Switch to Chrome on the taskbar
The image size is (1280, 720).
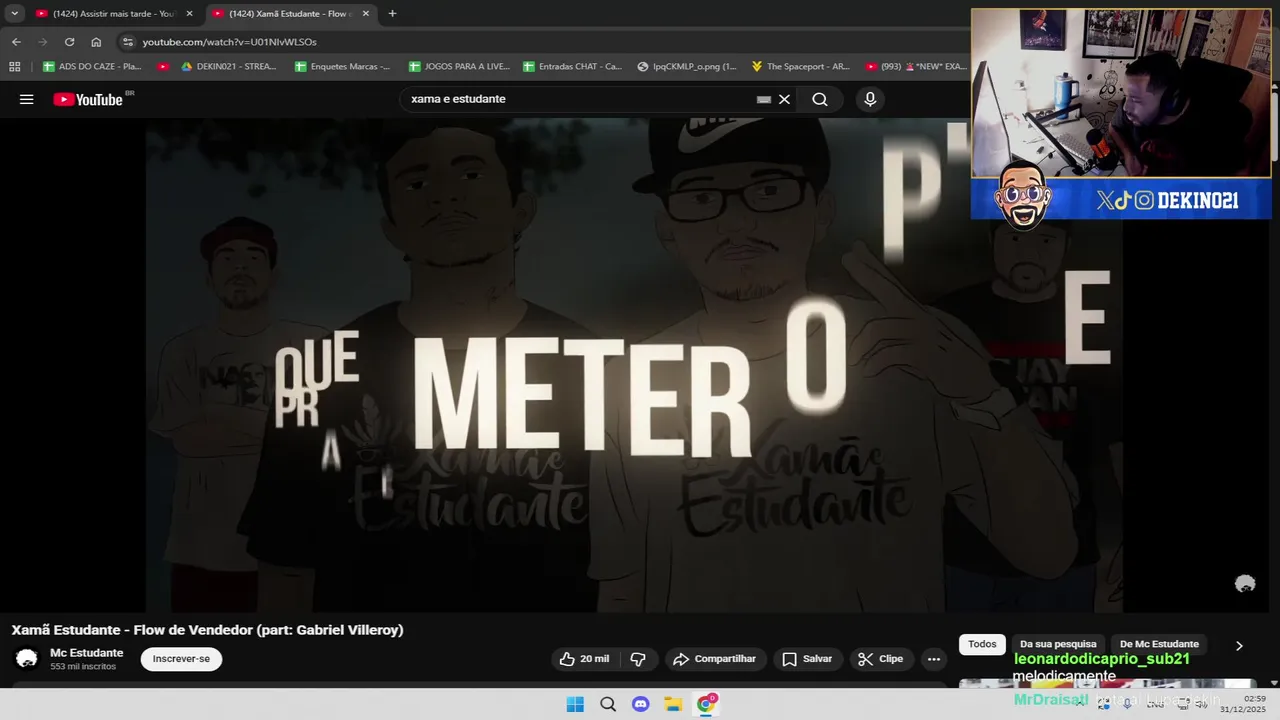tap(706, 704)
